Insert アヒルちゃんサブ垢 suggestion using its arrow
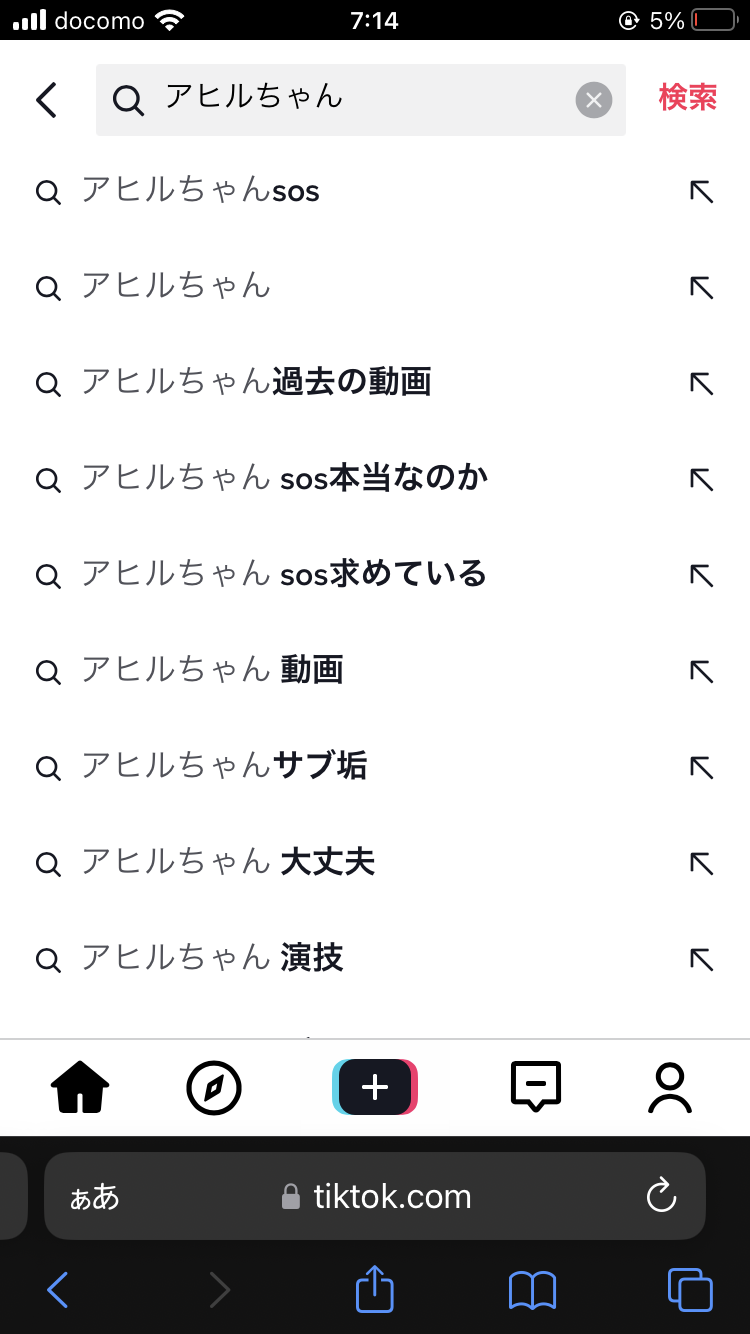Image resolution: width=750 pixels, height=1334 pixels. [702, 766]
